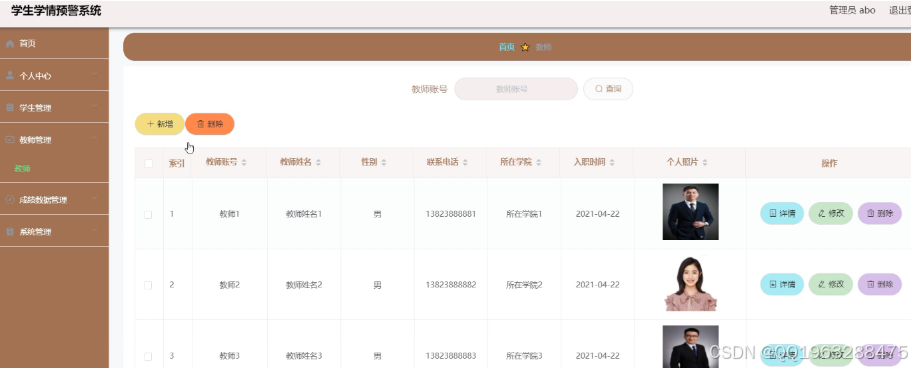Check the row for 教师2
This screenshot has height=368, width=912.
[148, 285]
